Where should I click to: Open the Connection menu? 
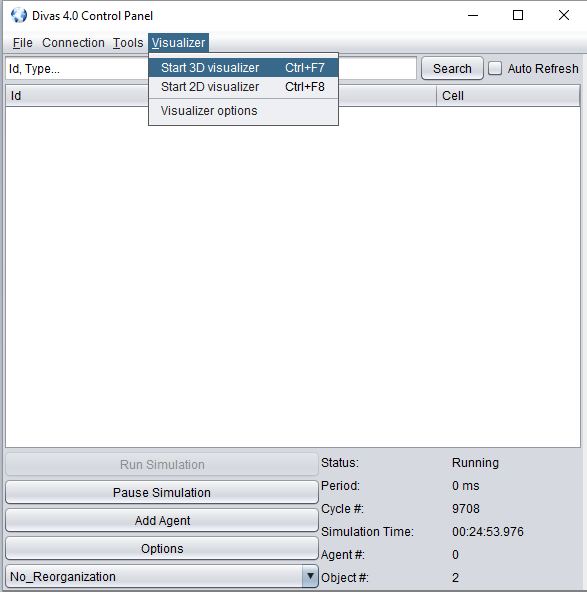(73, 43)
